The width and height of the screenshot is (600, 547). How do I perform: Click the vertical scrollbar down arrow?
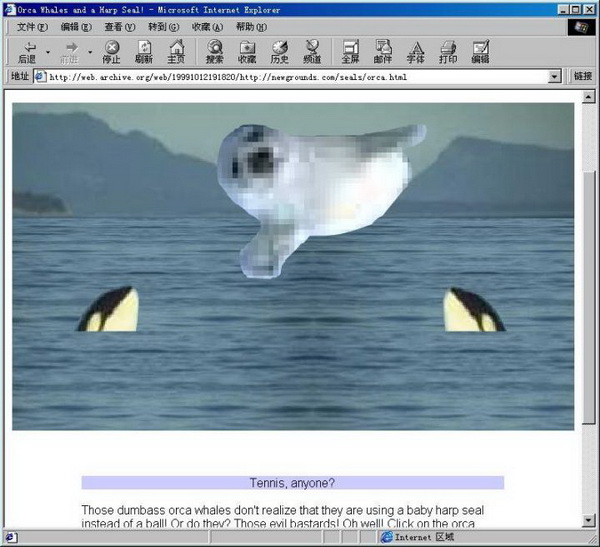click(588, 520)
